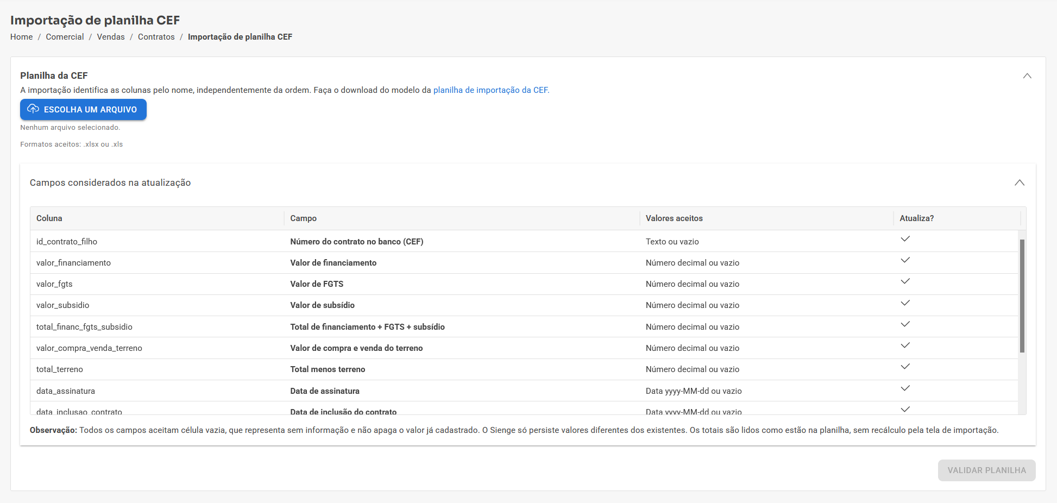Click checkmark icon in valor_subsidio row
Image resolution: width=1057 pixels, height=503 pixels.
pos(905,302)
